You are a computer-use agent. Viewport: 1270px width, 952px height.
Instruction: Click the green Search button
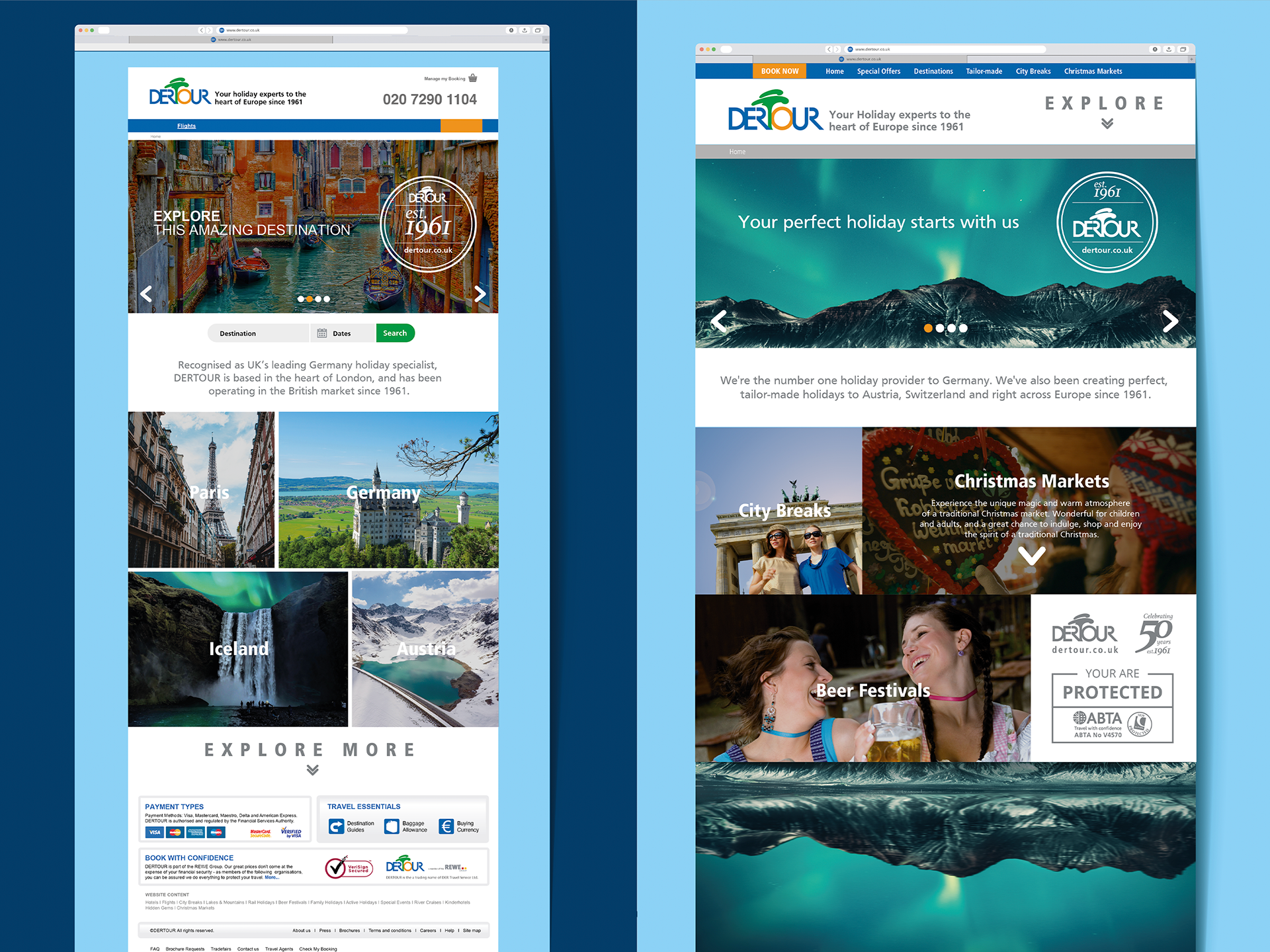pos(396,333)
